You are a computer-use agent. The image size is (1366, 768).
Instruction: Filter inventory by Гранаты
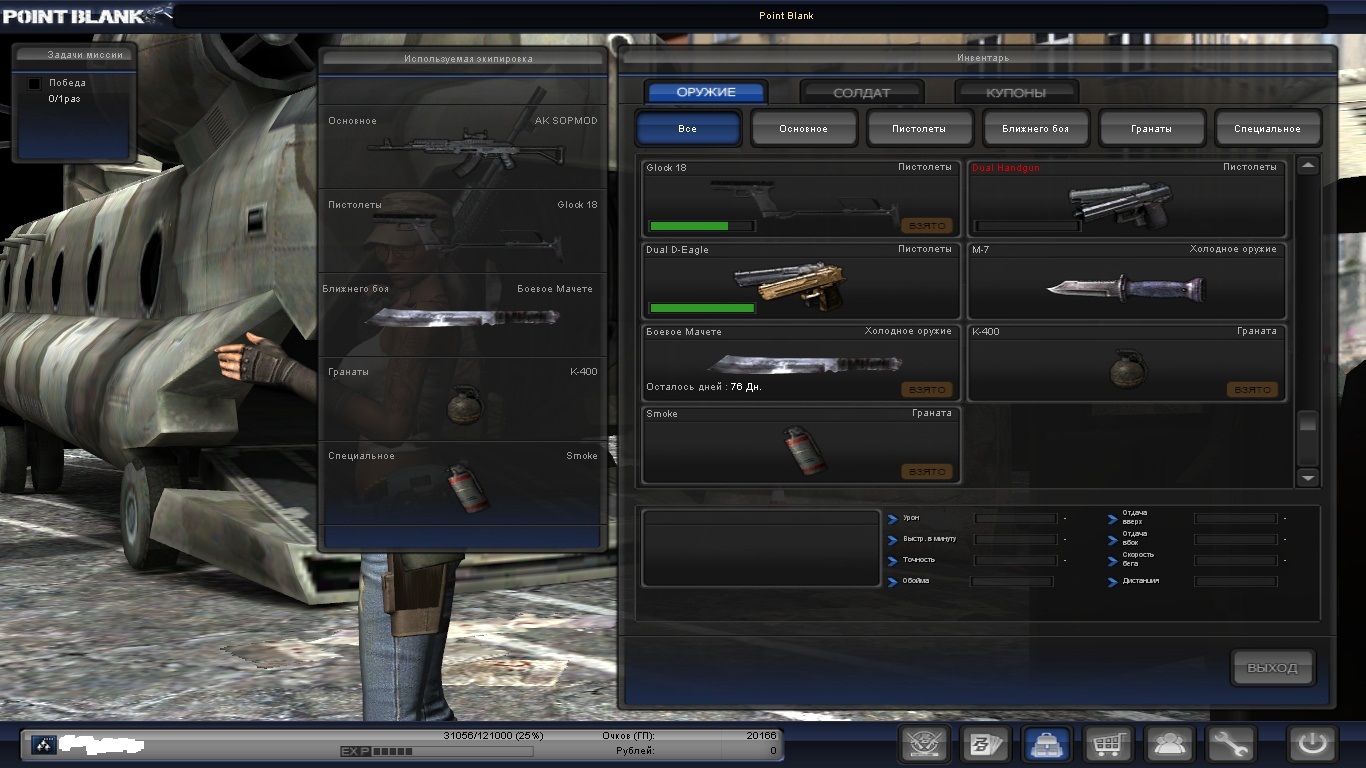[1152, 129]
